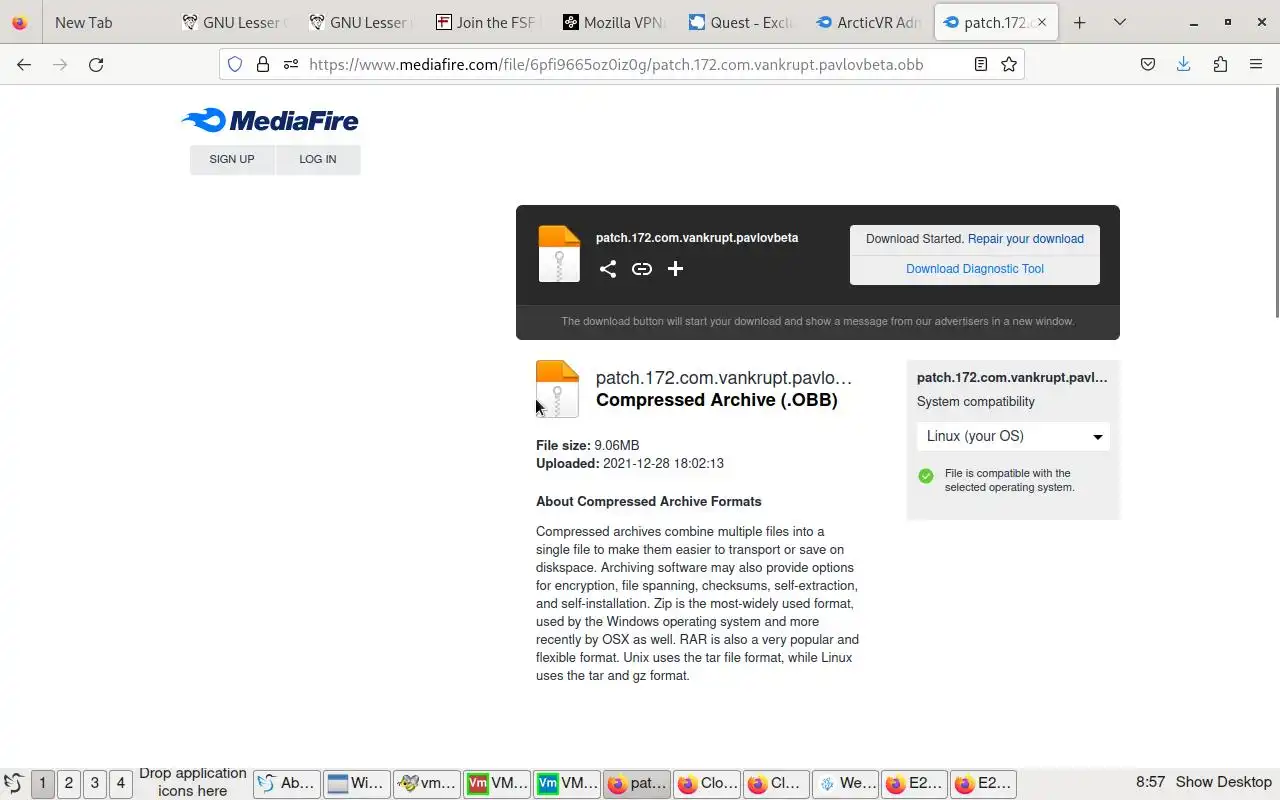Click the Firefox logo icon in tab bar

coord(20,22)
